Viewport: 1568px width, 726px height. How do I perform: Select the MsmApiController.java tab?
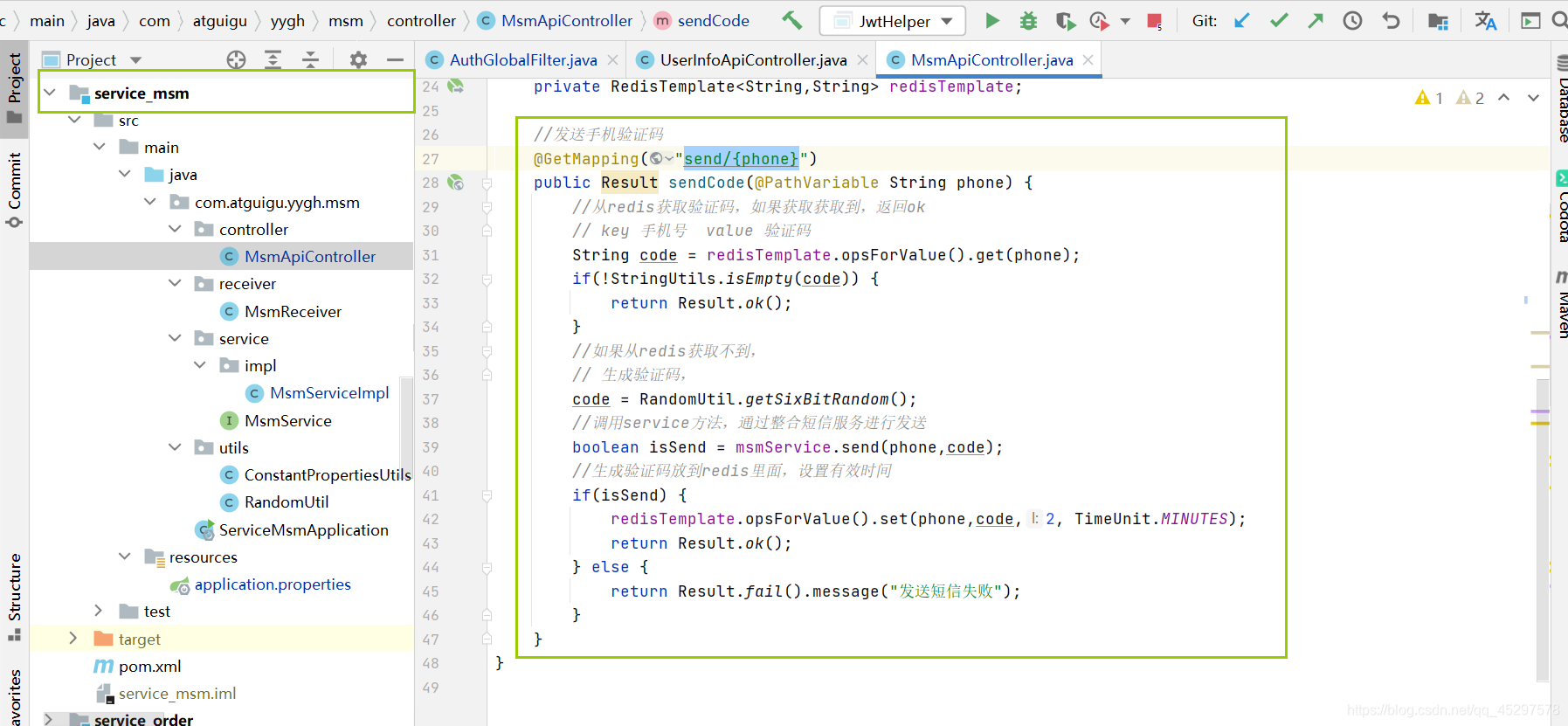[x=991, y=59]
